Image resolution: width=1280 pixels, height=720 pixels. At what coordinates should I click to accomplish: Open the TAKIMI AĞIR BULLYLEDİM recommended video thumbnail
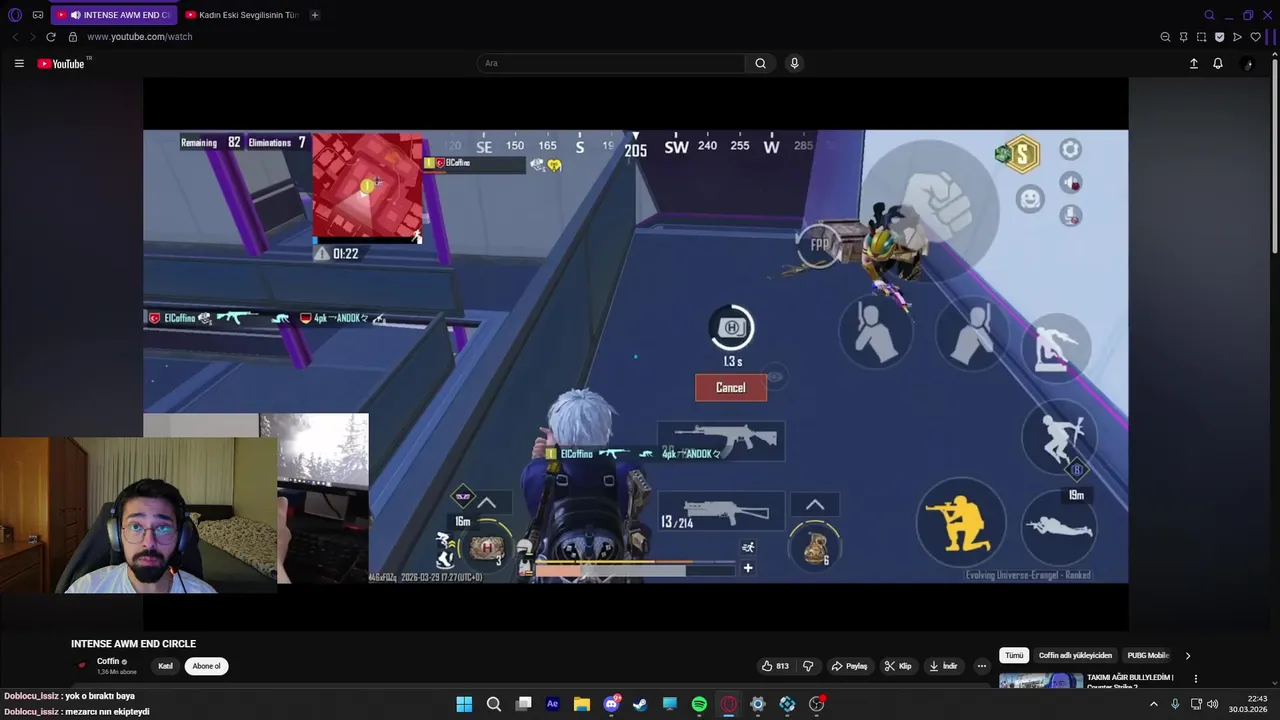[x=1040, y=681]
